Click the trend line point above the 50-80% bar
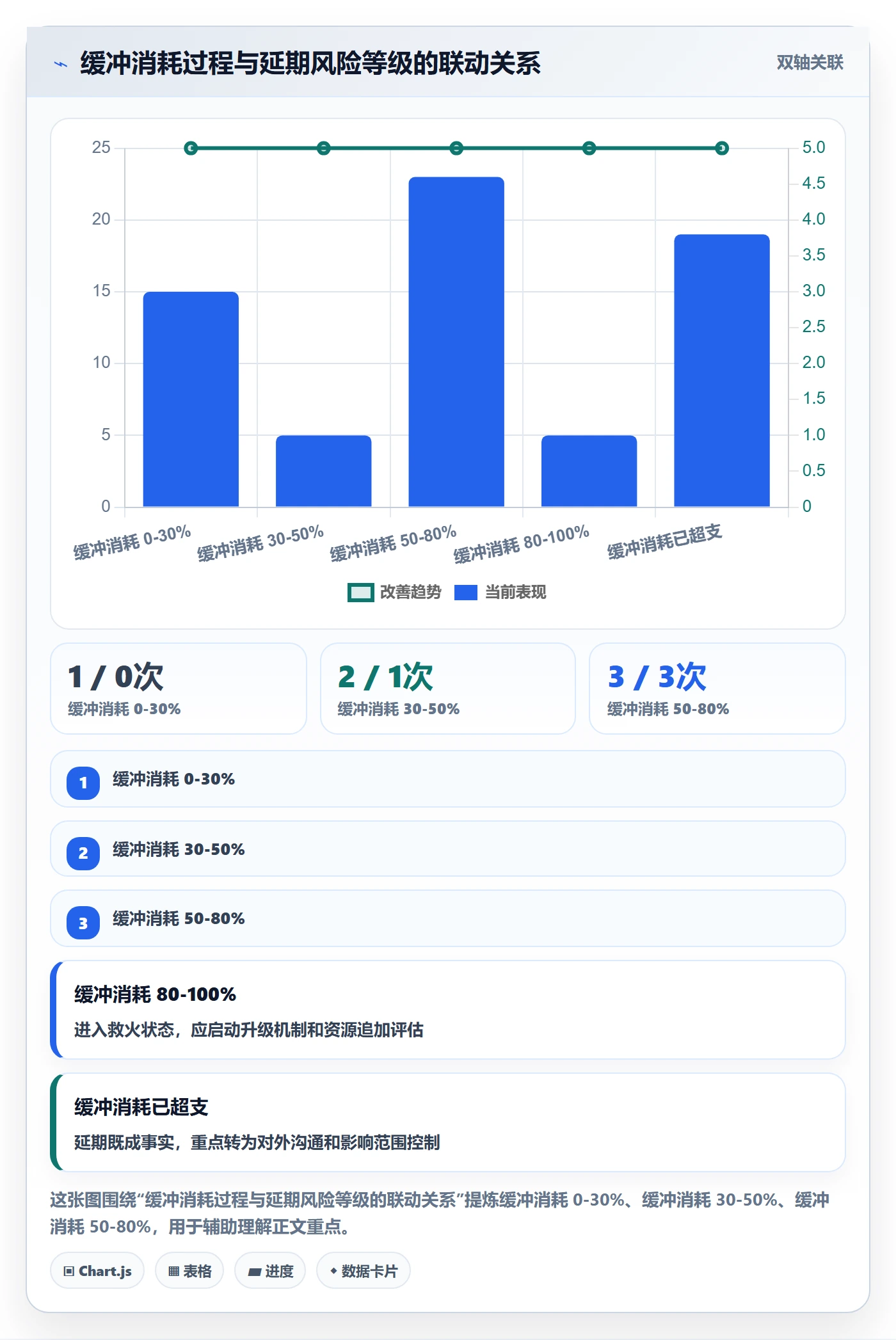 pos(456,148)
